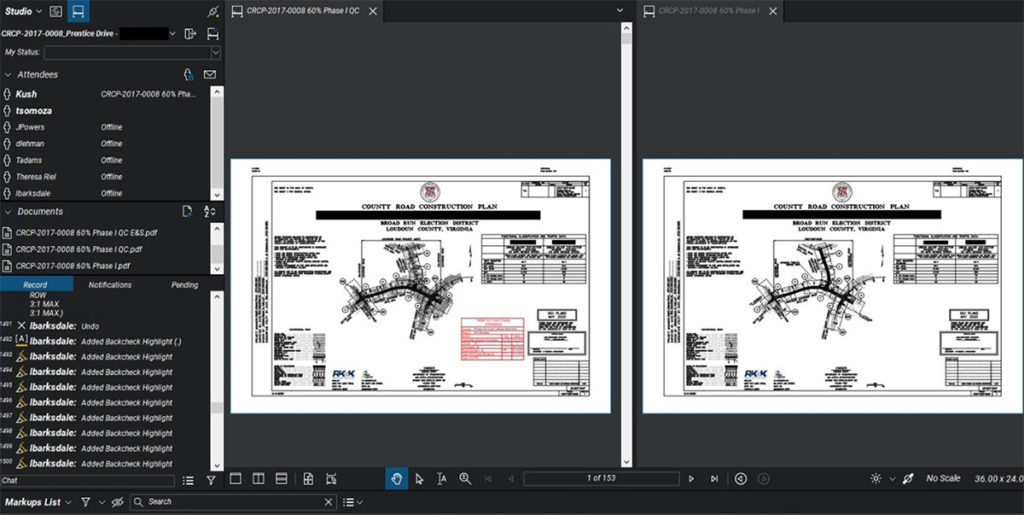Click the No Scale label

point(943,478)
